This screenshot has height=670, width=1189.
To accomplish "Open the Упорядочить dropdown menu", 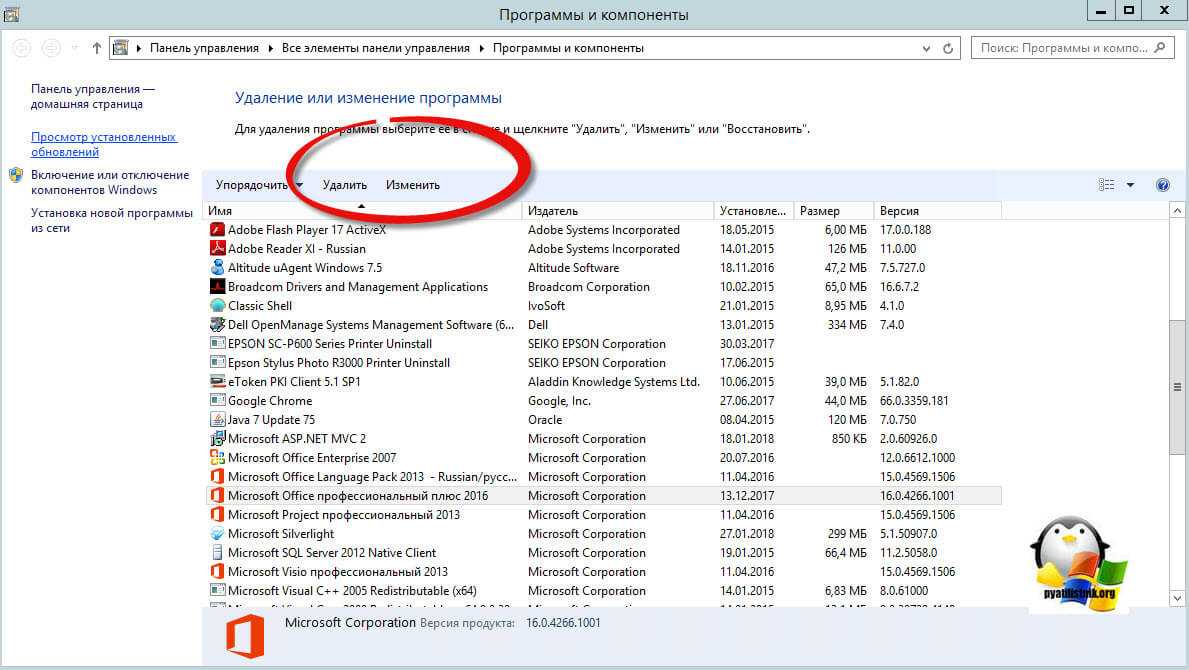I will click(258, 185).
